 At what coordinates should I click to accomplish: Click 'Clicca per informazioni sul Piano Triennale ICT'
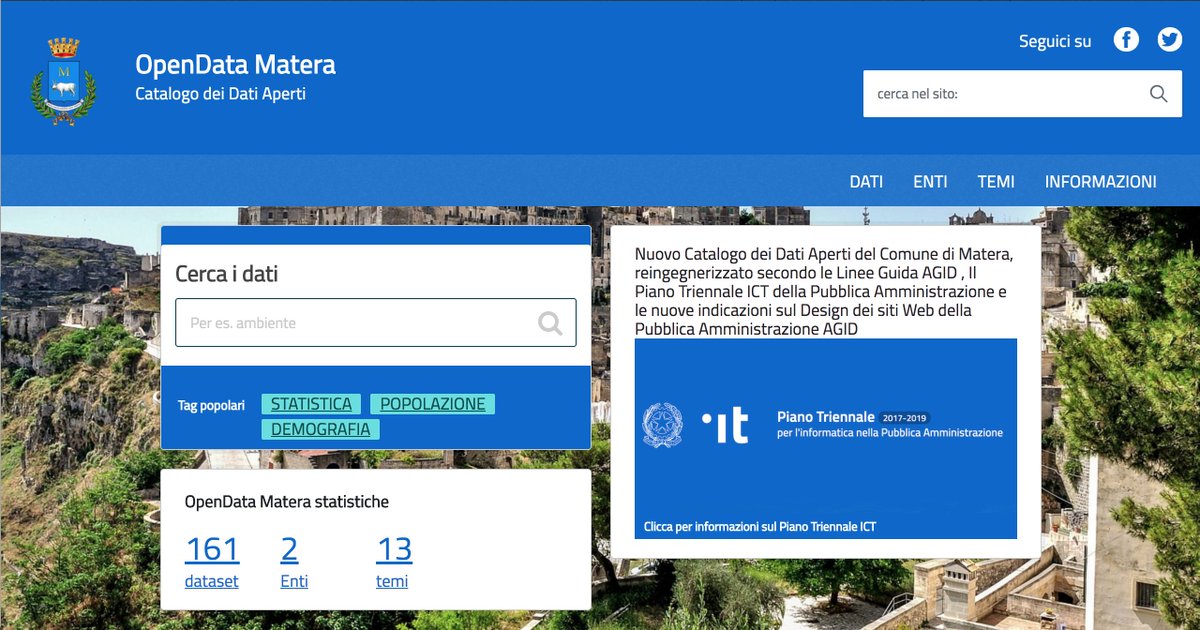[760, 526]
